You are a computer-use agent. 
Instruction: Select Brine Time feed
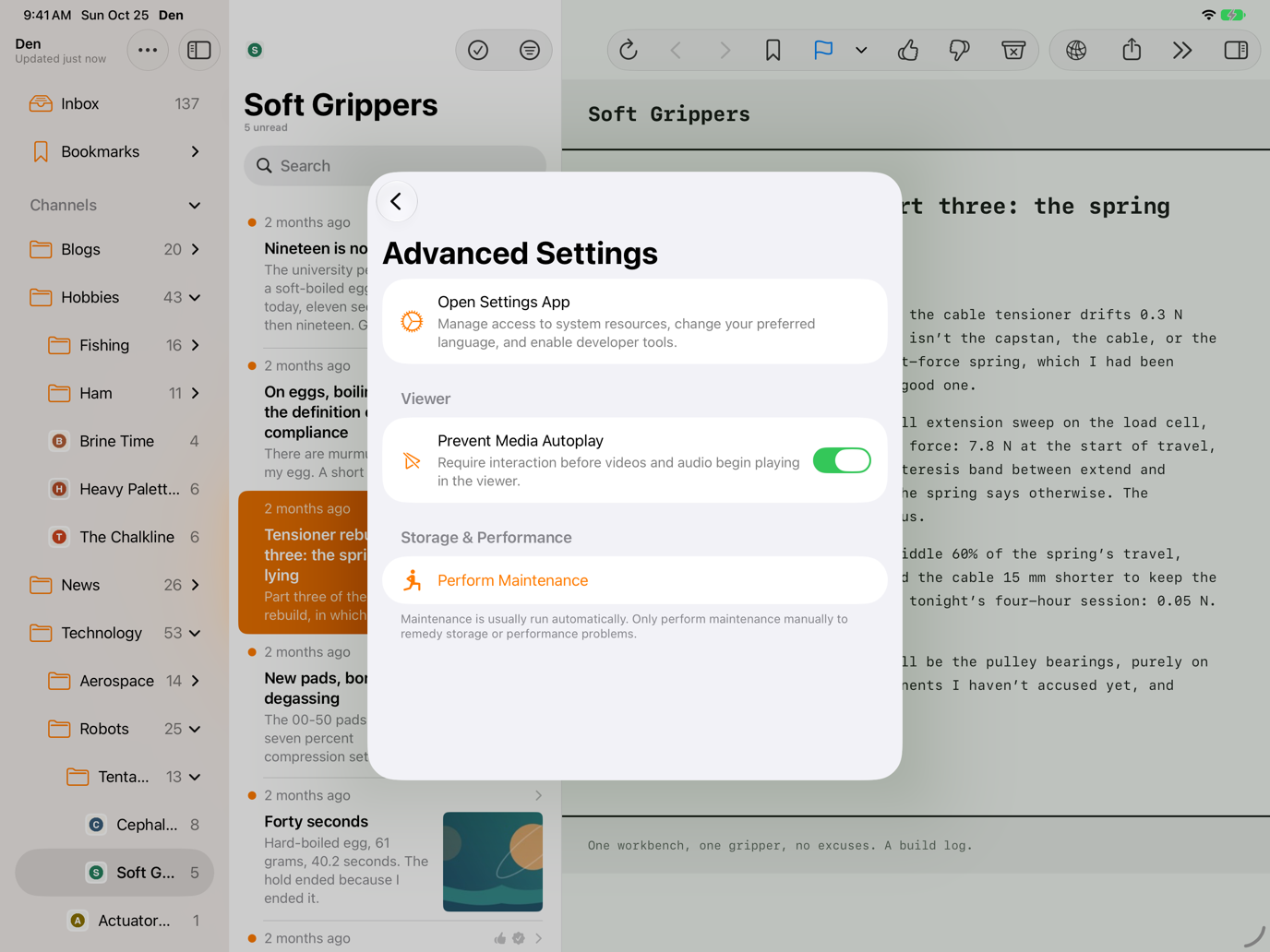click(114, 441)
